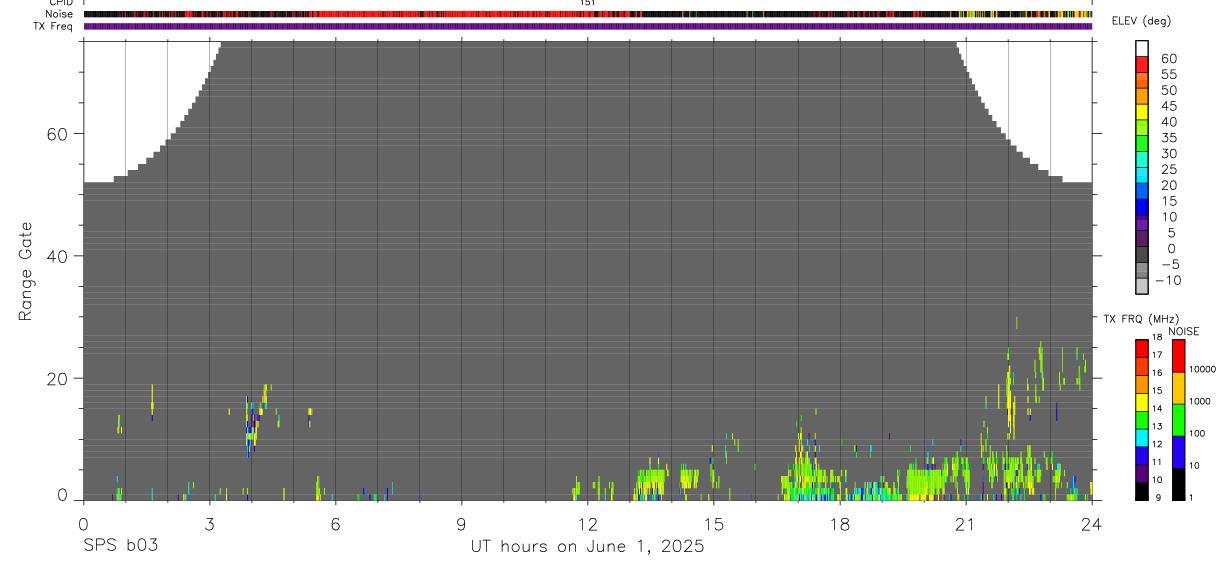Click the green 100–1000 NOISE colorbar segment
This screenshot has height=567, width=1228.
click(x=1179, y=420)
